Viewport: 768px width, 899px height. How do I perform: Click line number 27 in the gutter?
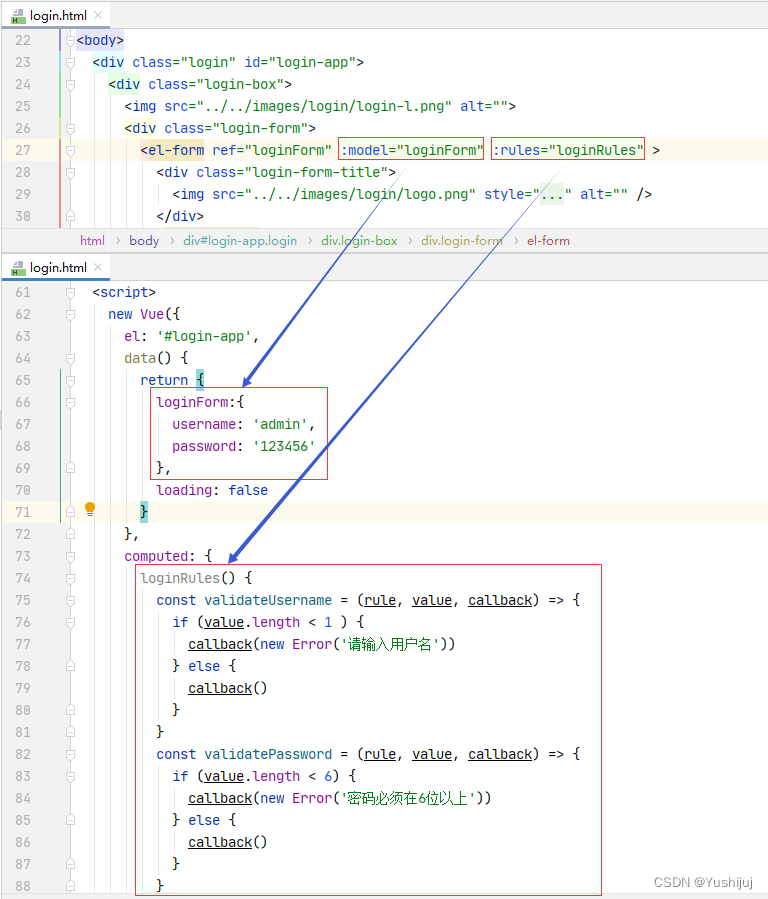pyautogui.click(x=23, y=150)
